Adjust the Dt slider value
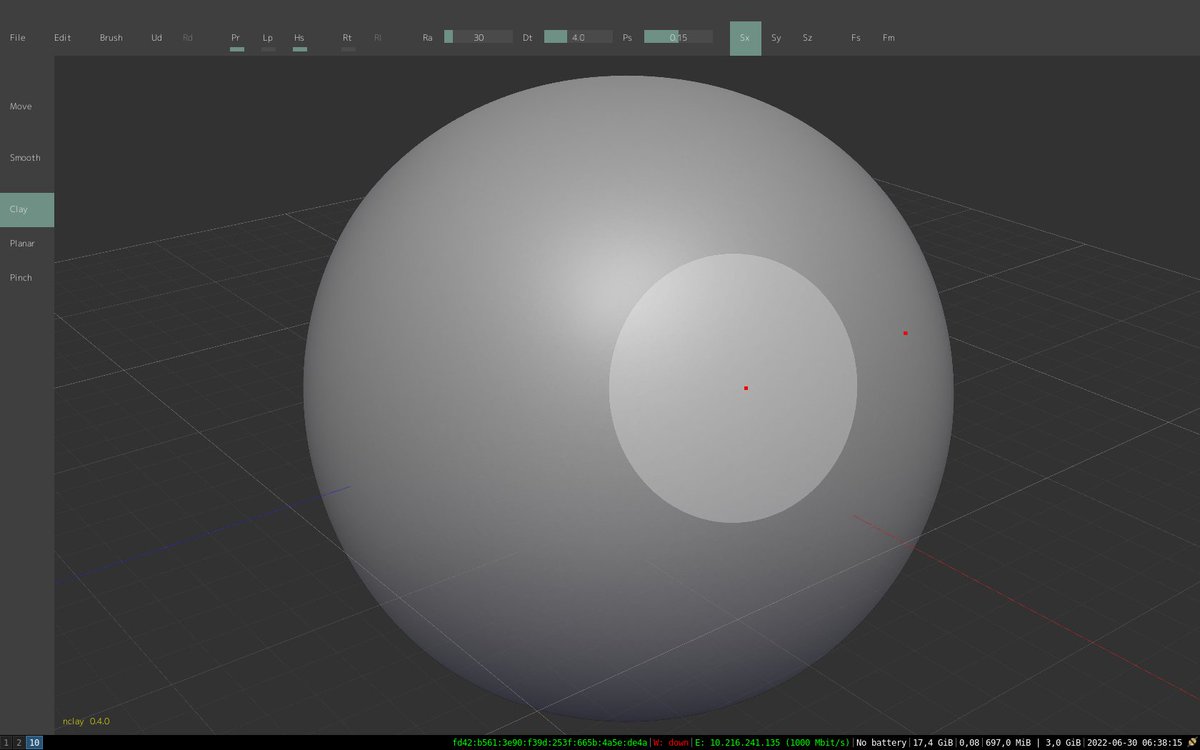 580,36
